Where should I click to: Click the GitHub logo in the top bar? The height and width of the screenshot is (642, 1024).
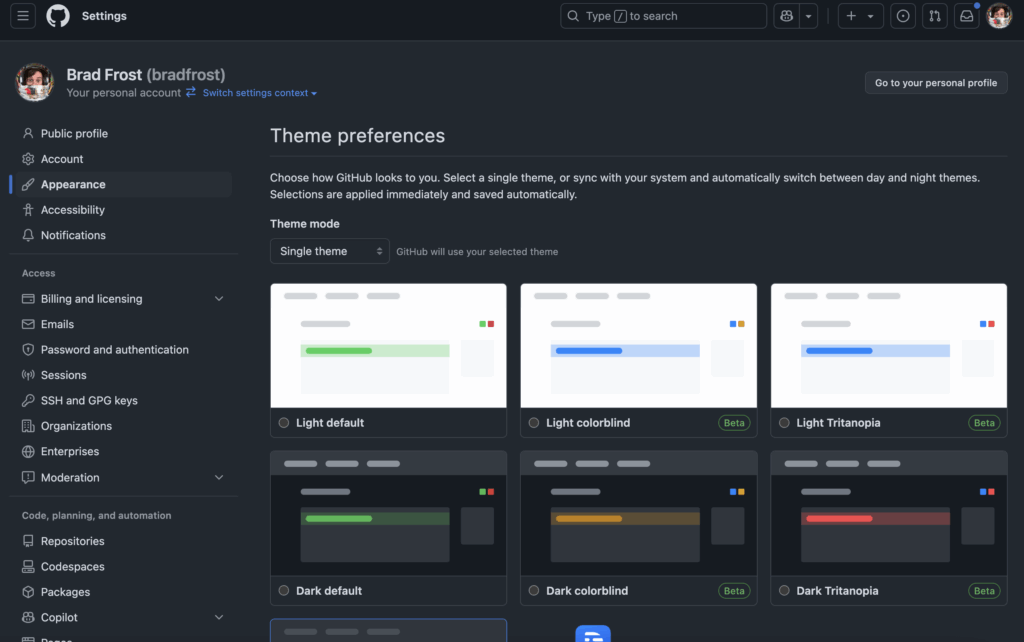57,15
